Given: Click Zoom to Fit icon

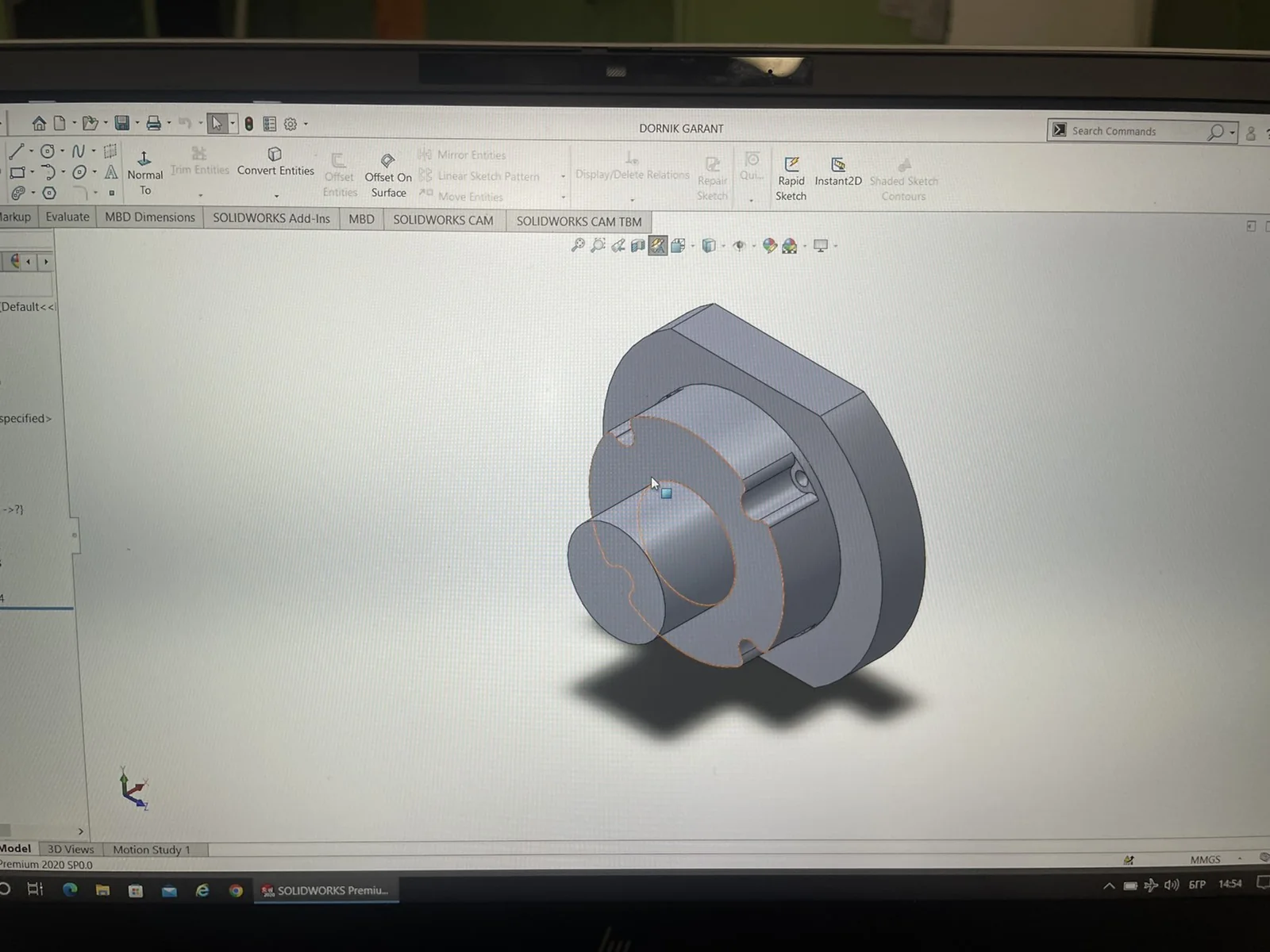Looking at the screenshot, I should pyautogui.click(x=578, y=245).
